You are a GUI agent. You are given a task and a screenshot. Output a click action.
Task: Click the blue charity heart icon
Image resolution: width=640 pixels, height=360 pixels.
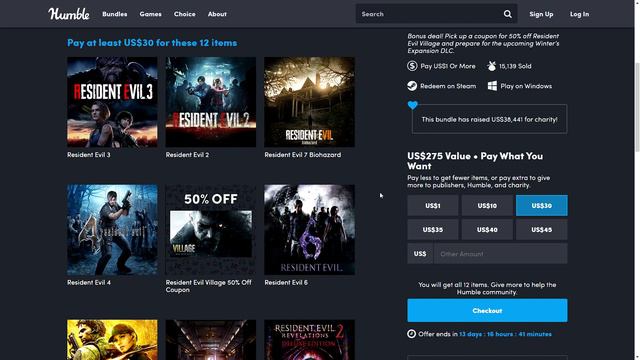click(x=413, y=105)
